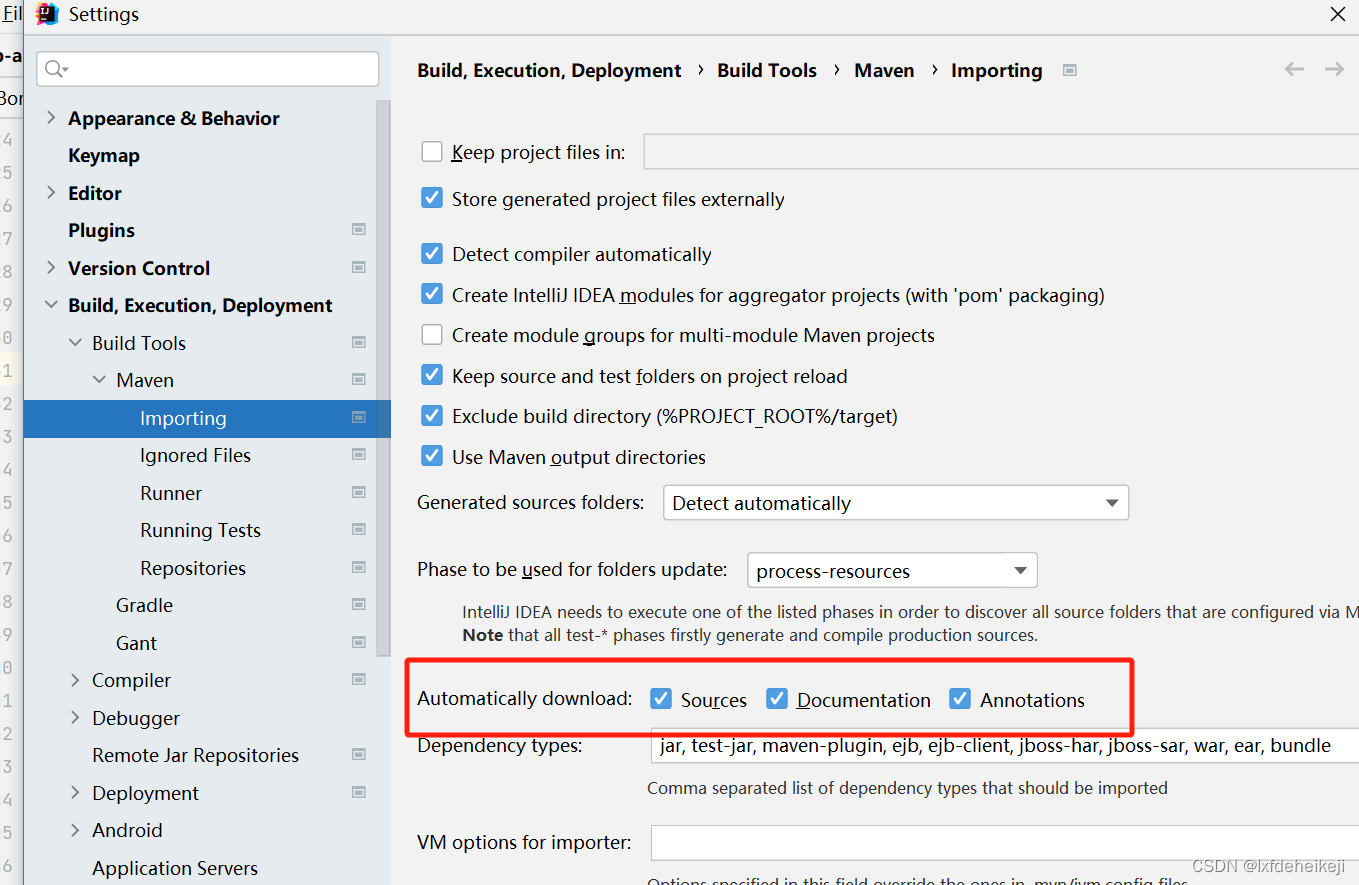Open Generated sources folders dropdown
The height and width of the screenshot is (885, 1359).
896,503
